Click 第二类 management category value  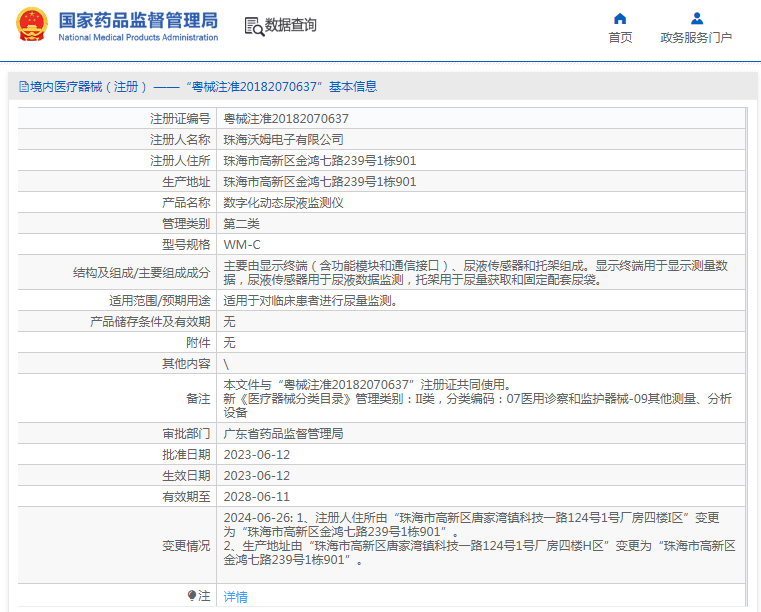[241, 224]
